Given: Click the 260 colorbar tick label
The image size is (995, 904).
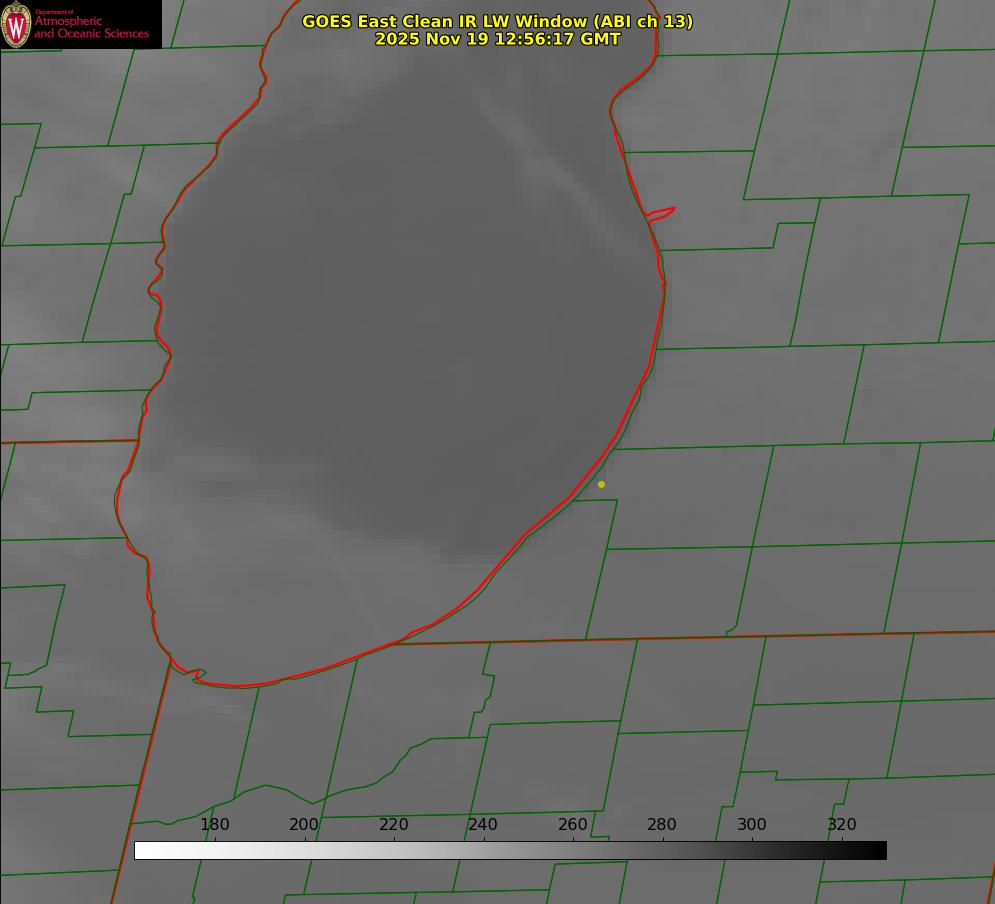Looking at the screenshot, I should point(572,824).
